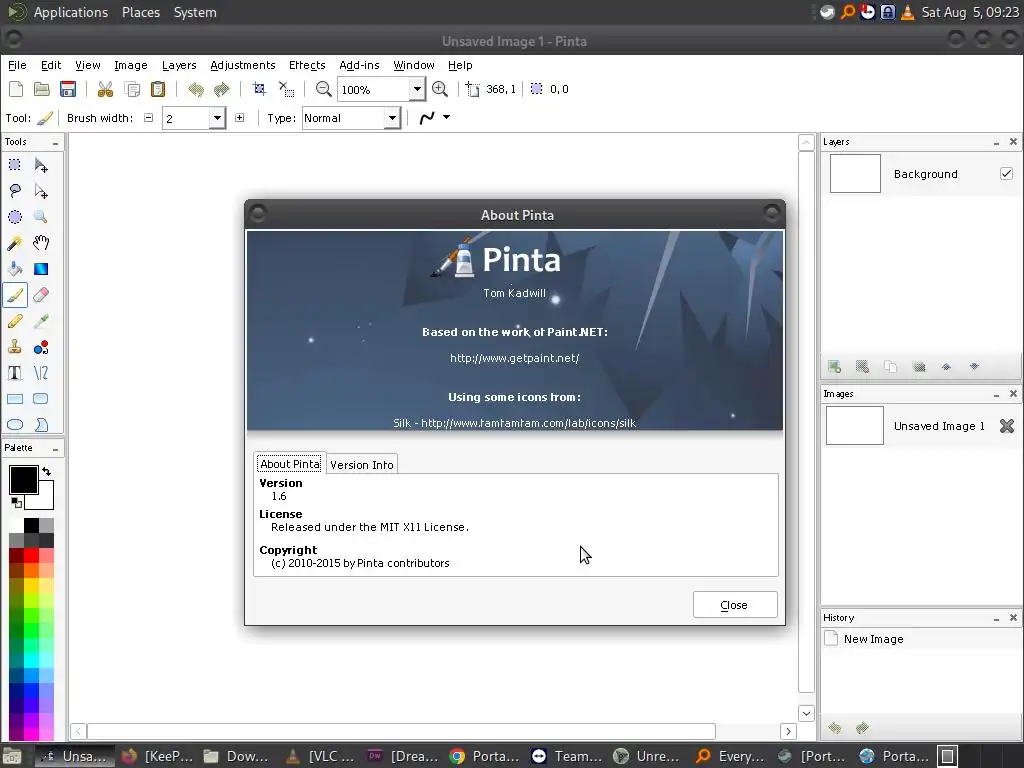Select the About Pinta tab
The height and width of the screenshot is (768, 1024).
point(290,464)
